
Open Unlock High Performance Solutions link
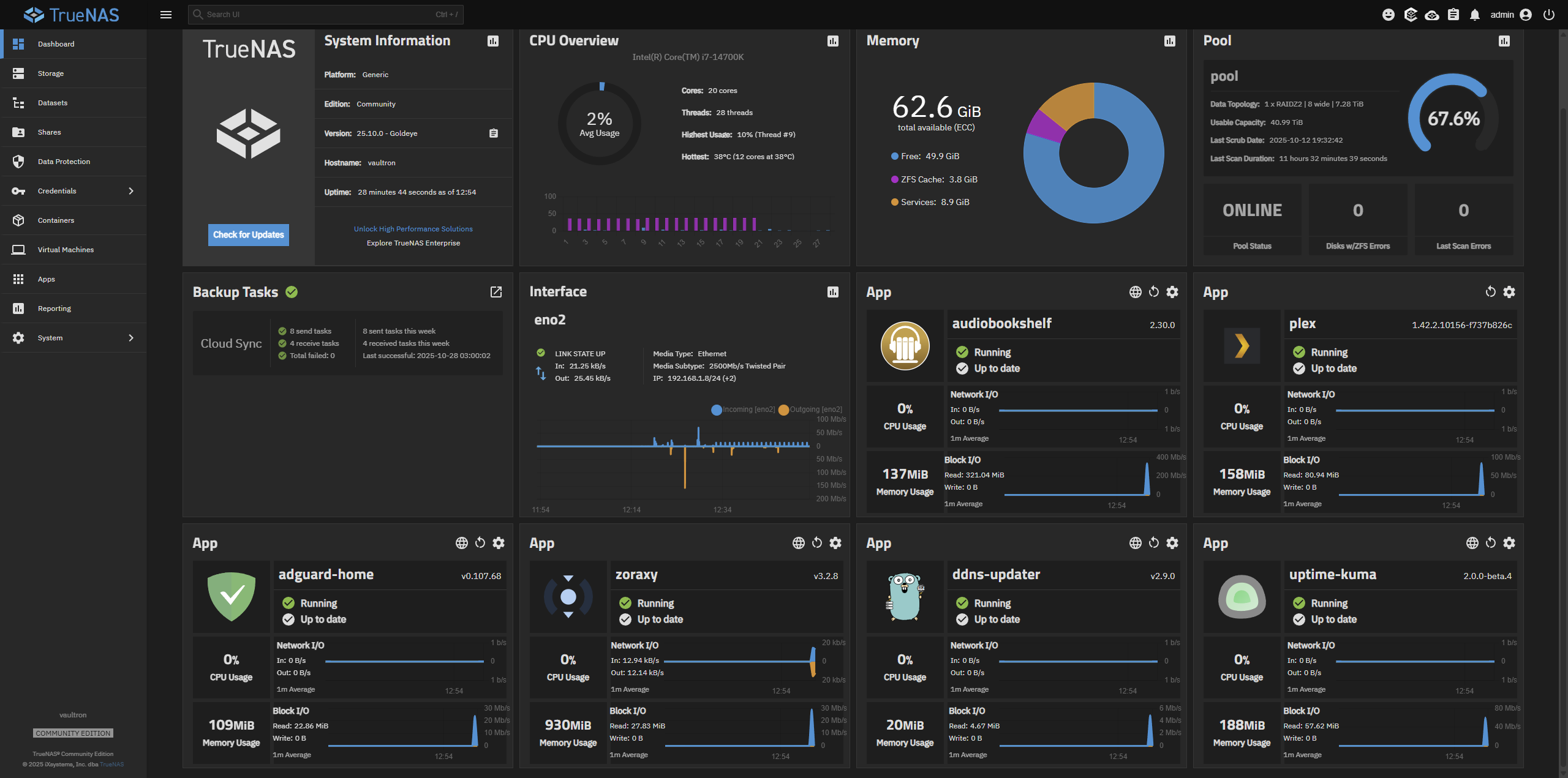point(413,229)
